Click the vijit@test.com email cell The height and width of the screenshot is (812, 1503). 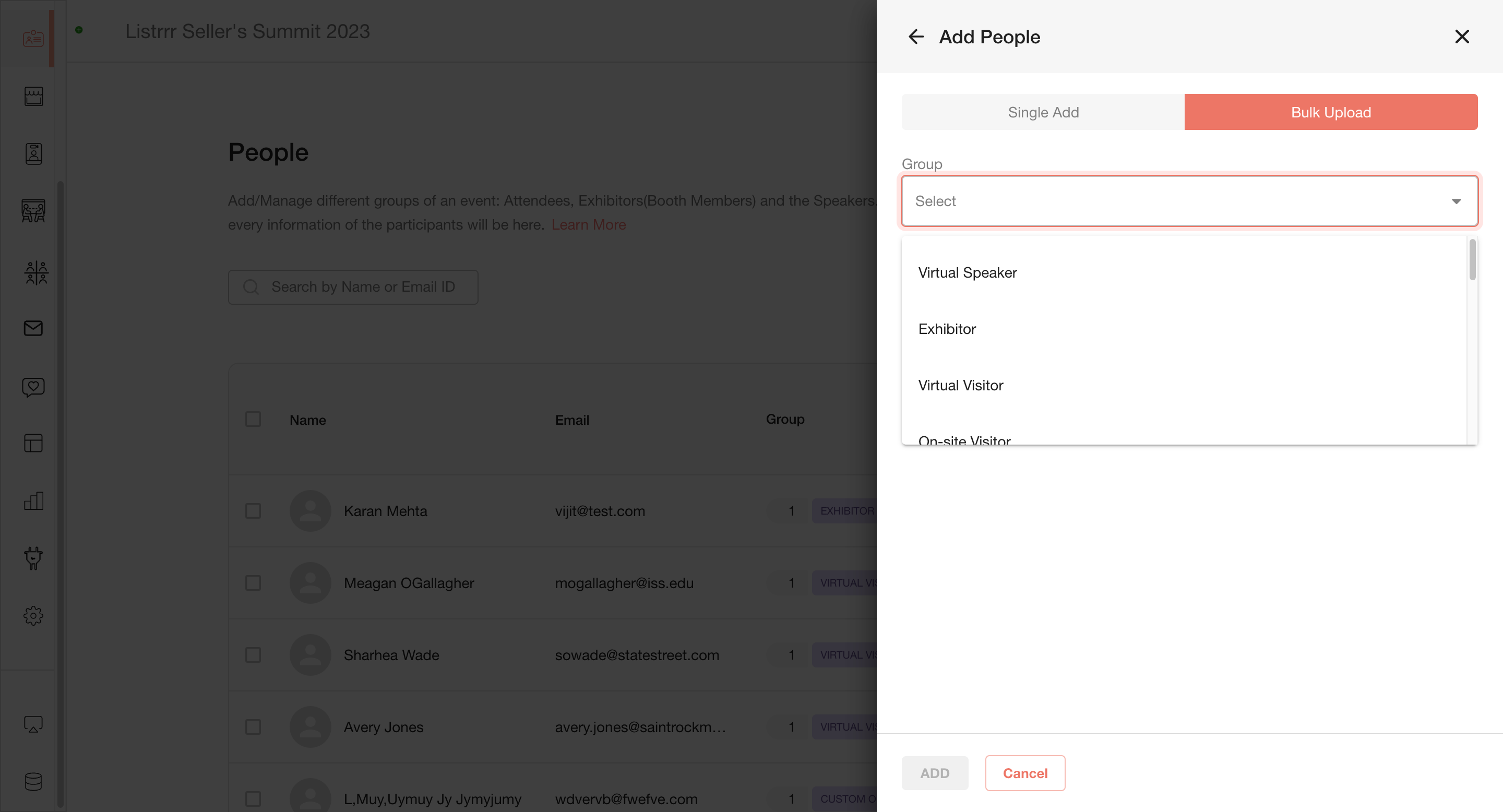tap(600, 511)
